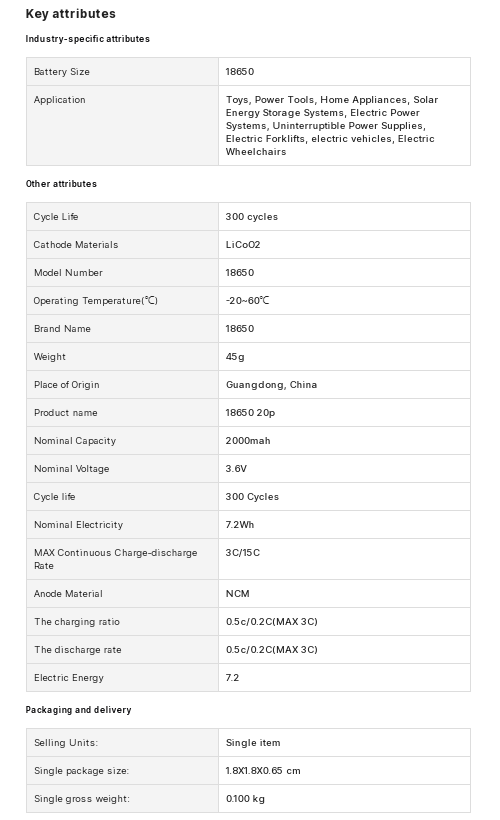Select the Product name value 18650 20p
The height and width of the screenshot is (820, 500).
click(250, 413)
